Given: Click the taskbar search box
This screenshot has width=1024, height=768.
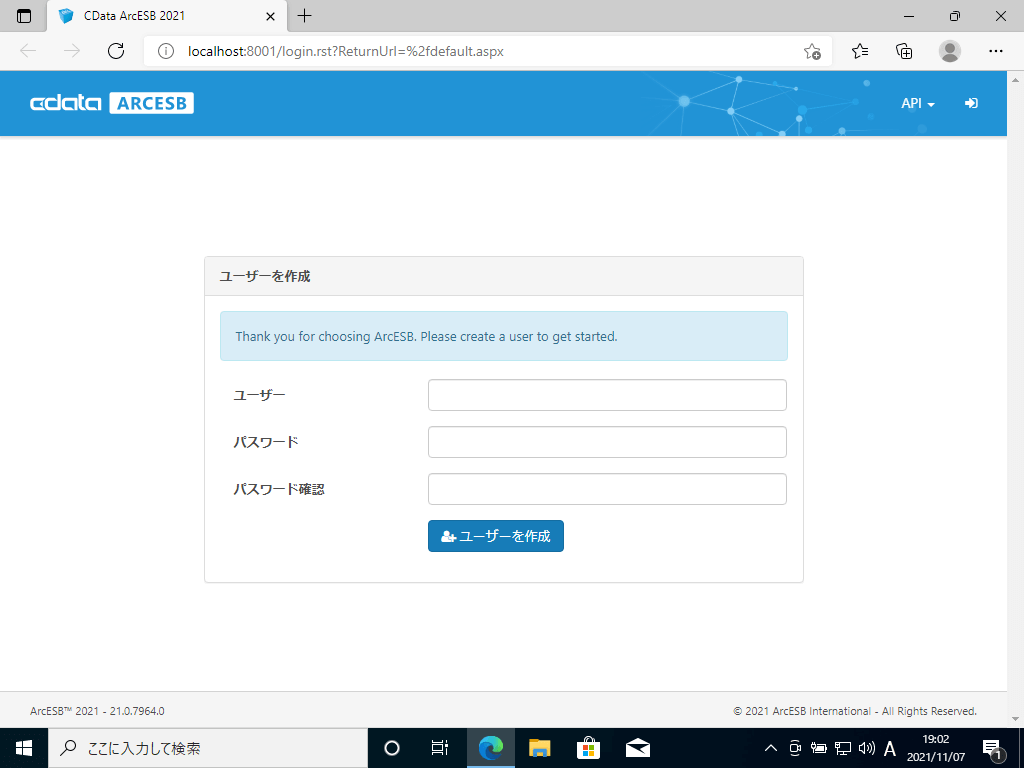Looking at the screenshot, I should coord(208,748).
